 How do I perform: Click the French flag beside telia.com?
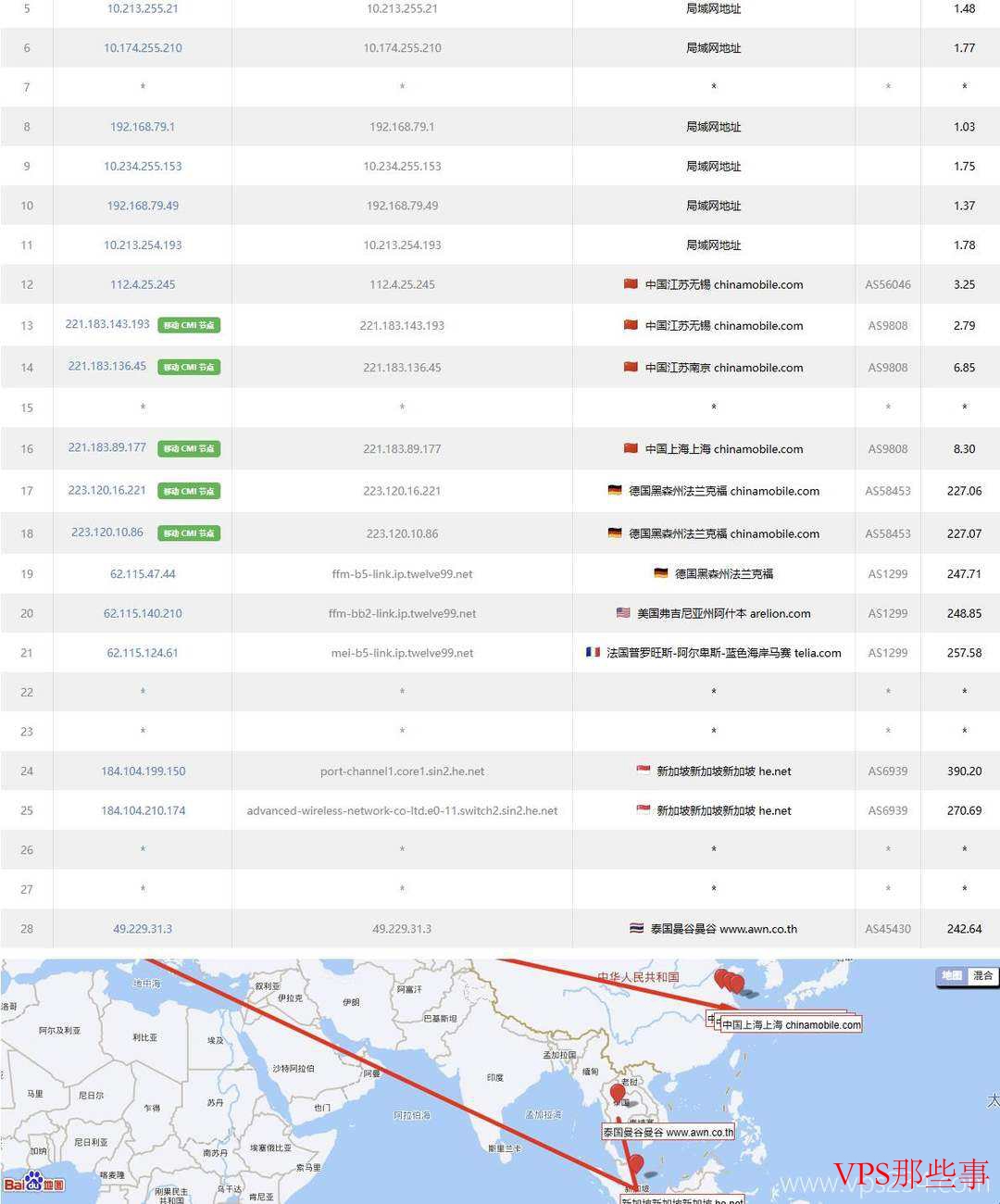593,652
